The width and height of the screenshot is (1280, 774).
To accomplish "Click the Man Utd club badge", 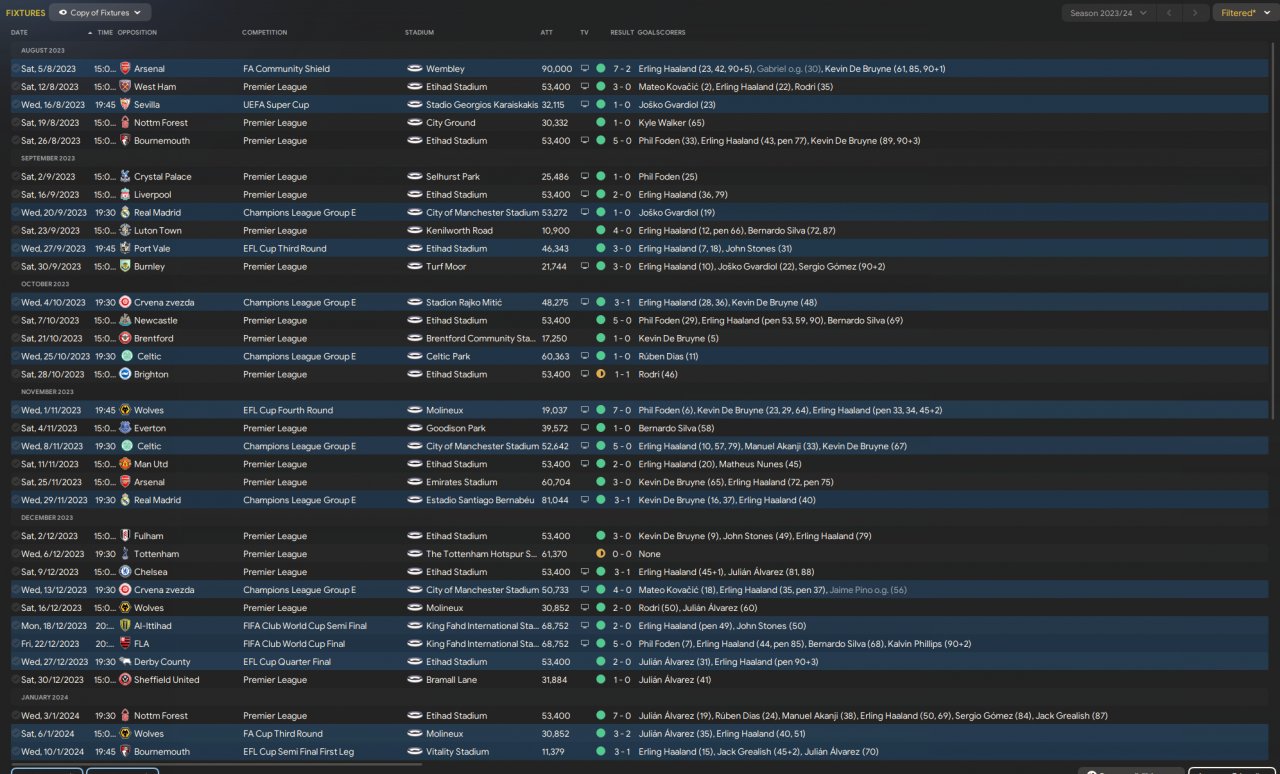I will pos(125,465).
